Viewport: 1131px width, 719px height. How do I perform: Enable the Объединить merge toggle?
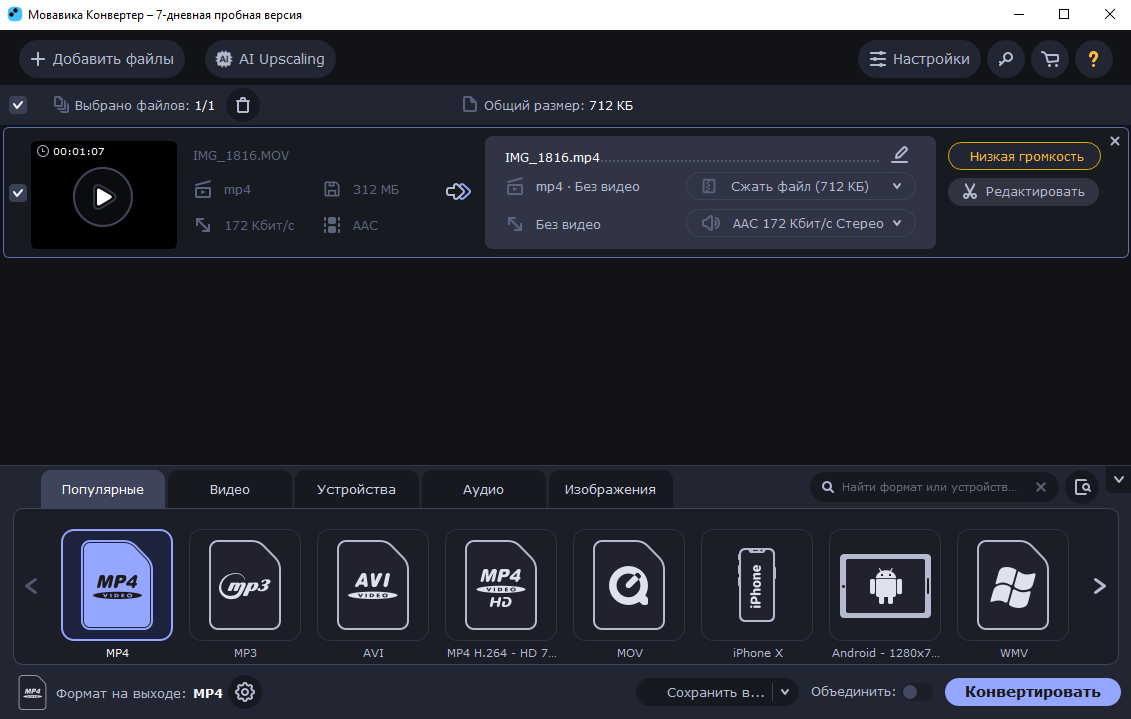915,692
